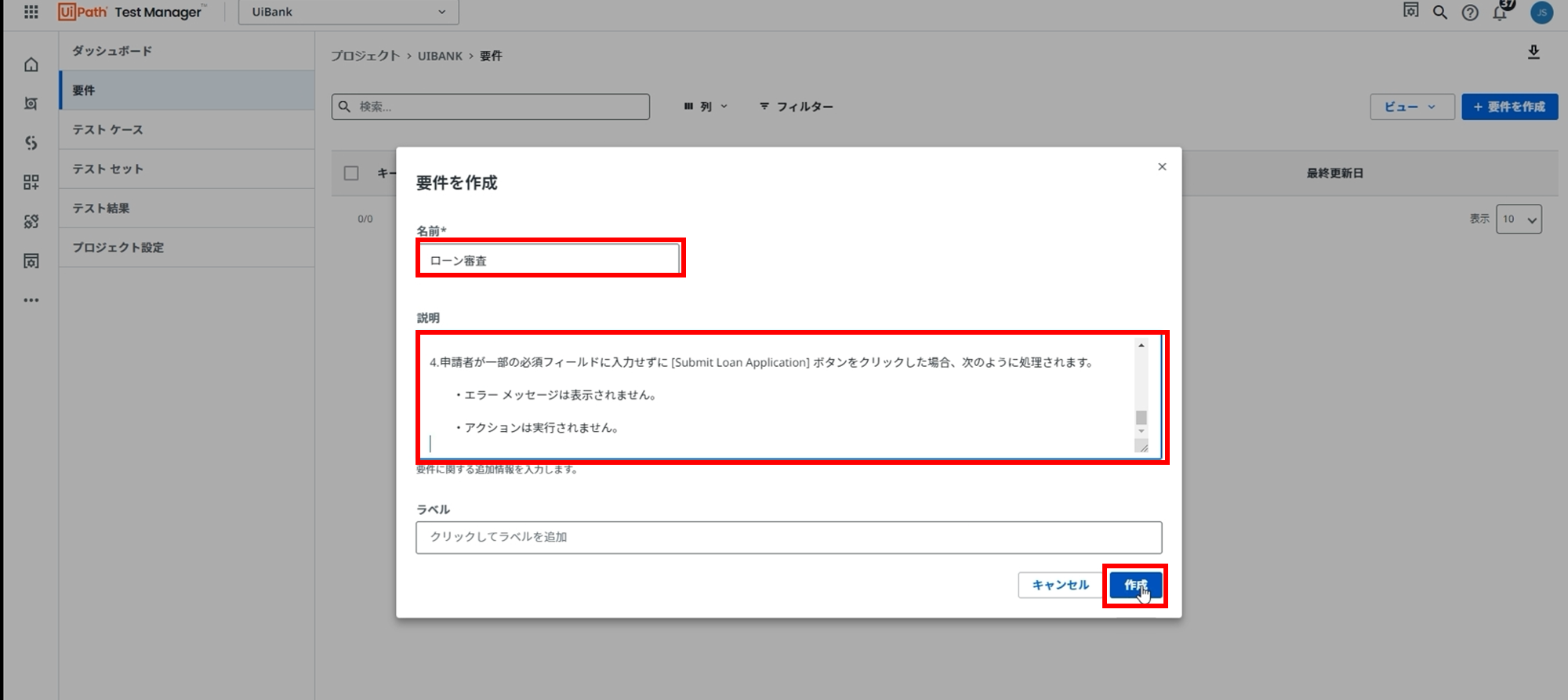Click the ラベル field to add label
Image resolution: width=1568 pixels, height=700 pixels.
(789, 538)
